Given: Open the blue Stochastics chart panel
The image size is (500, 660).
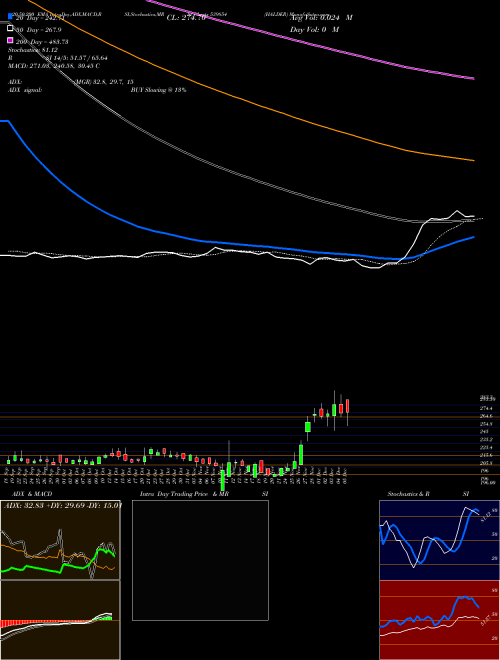Looking at the screenshot, I should tap(439, 540).
